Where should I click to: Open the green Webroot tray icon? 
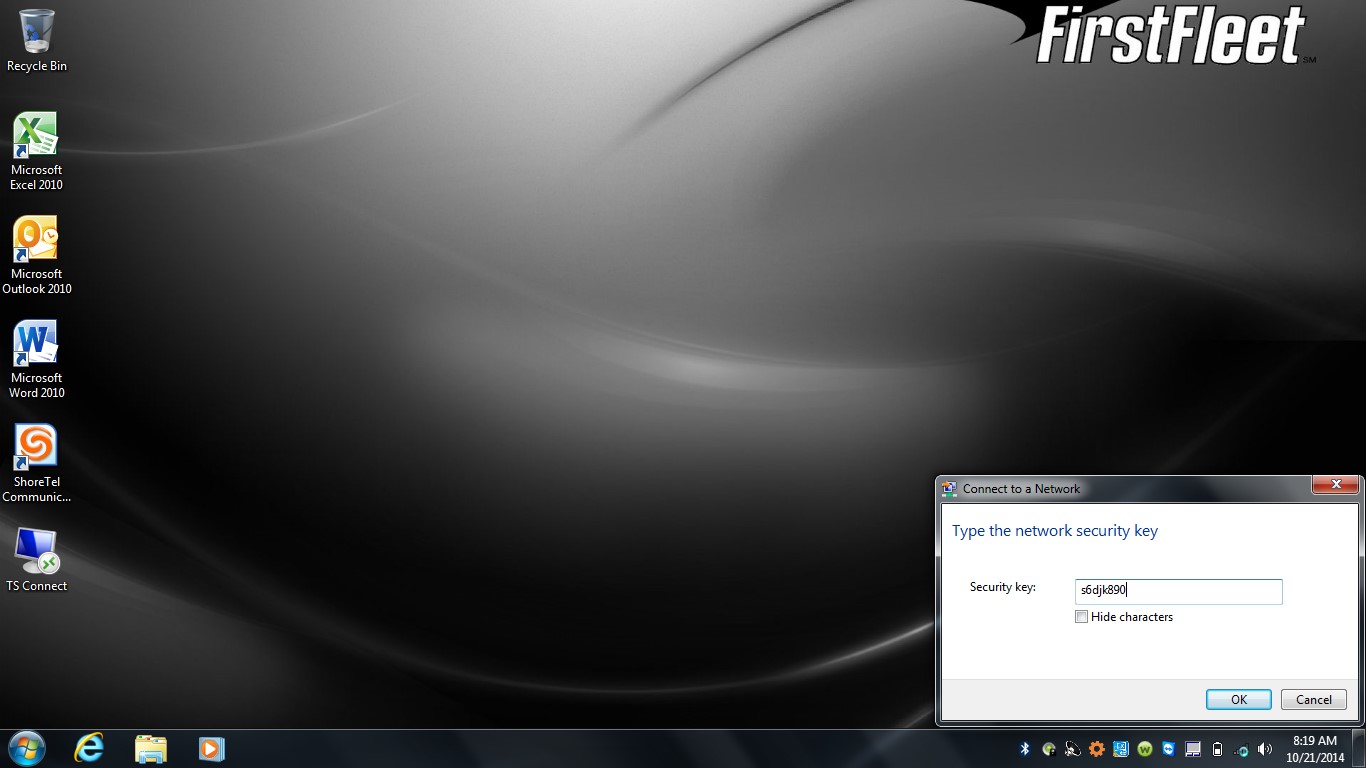[1145, 749]
